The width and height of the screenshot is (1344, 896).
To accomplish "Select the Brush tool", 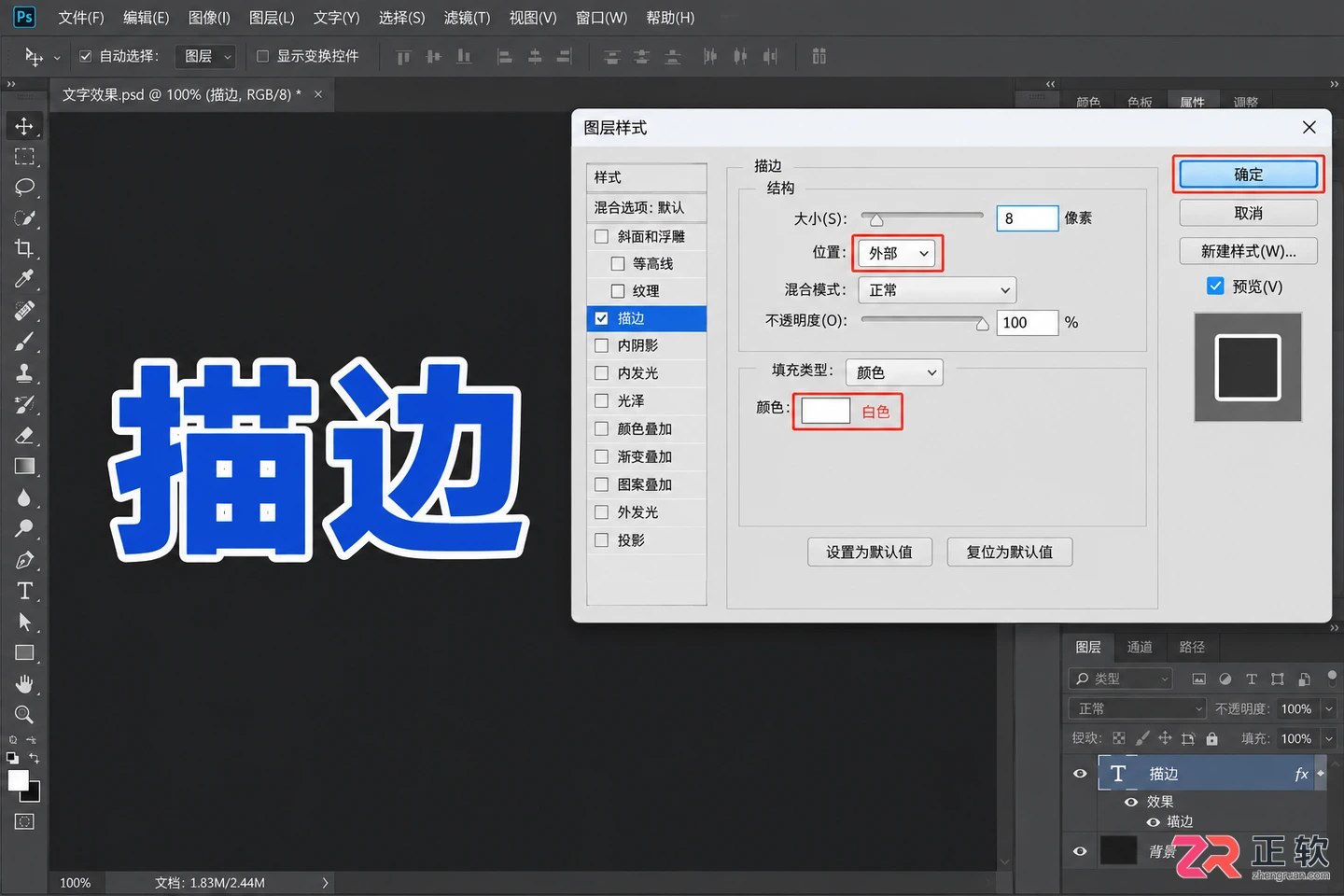I will pos(24,342).
